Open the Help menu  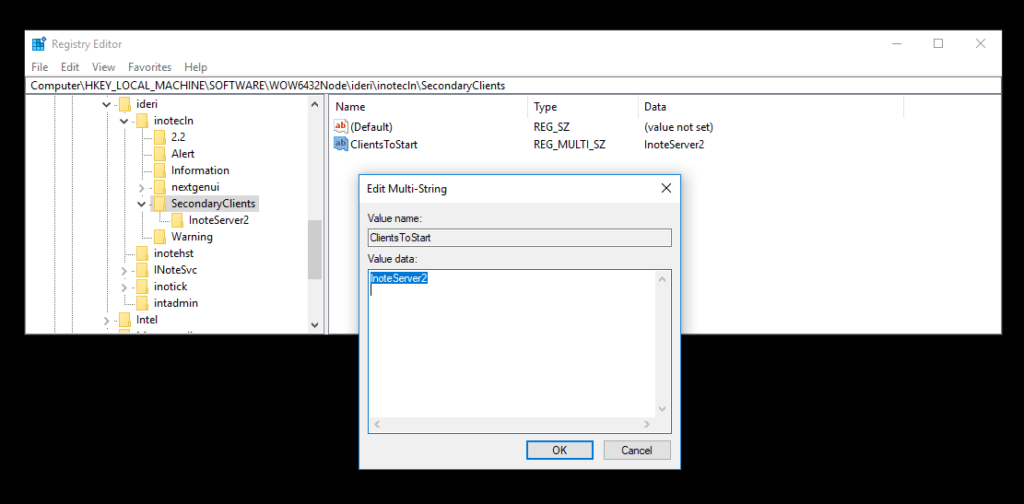click(x=195, y=67)
